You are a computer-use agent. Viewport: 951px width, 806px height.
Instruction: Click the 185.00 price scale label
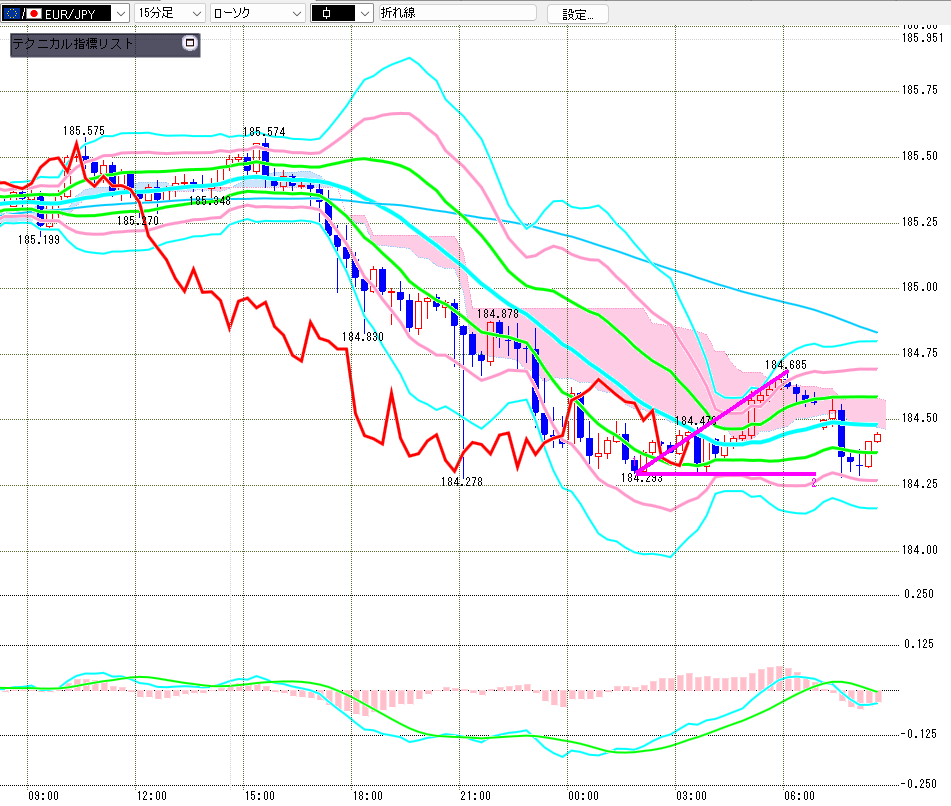[x=920, y=287]
